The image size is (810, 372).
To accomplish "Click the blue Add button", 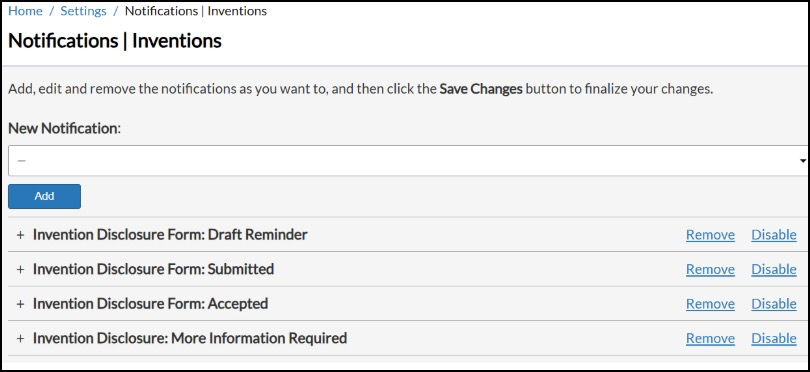I will (x=44, y=196).
